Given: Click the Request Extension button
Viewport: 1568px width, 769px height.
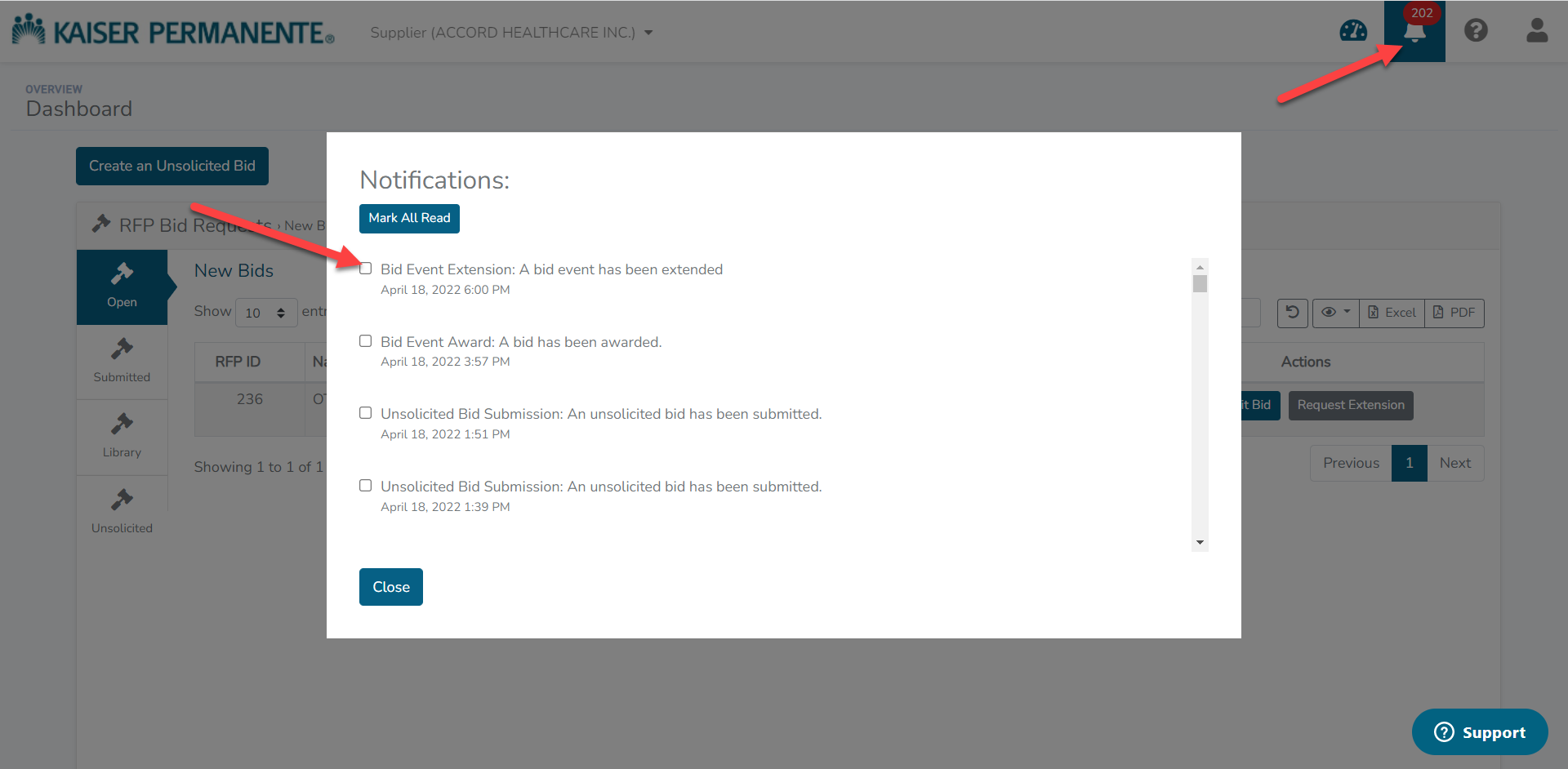Looking at the screenshot, I should pos(1350,405).
